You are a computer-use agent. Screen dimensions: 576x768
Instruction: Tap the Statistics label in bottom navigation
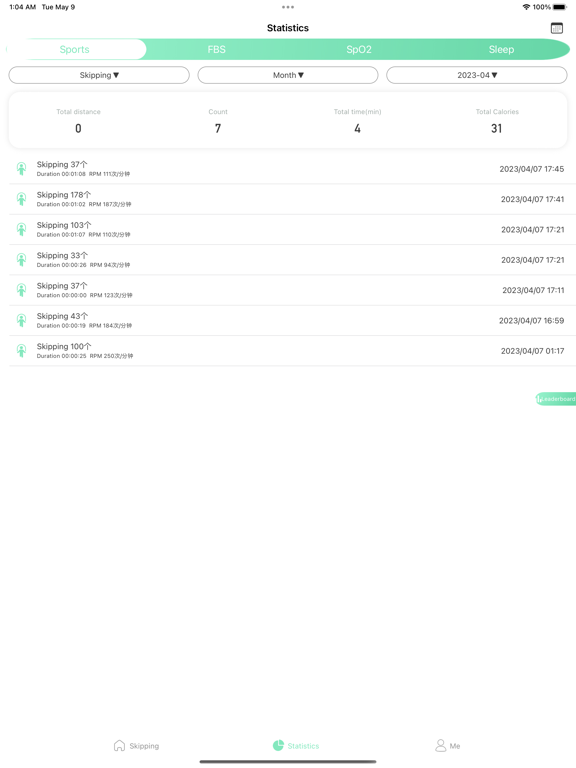(x=303, y=746)
